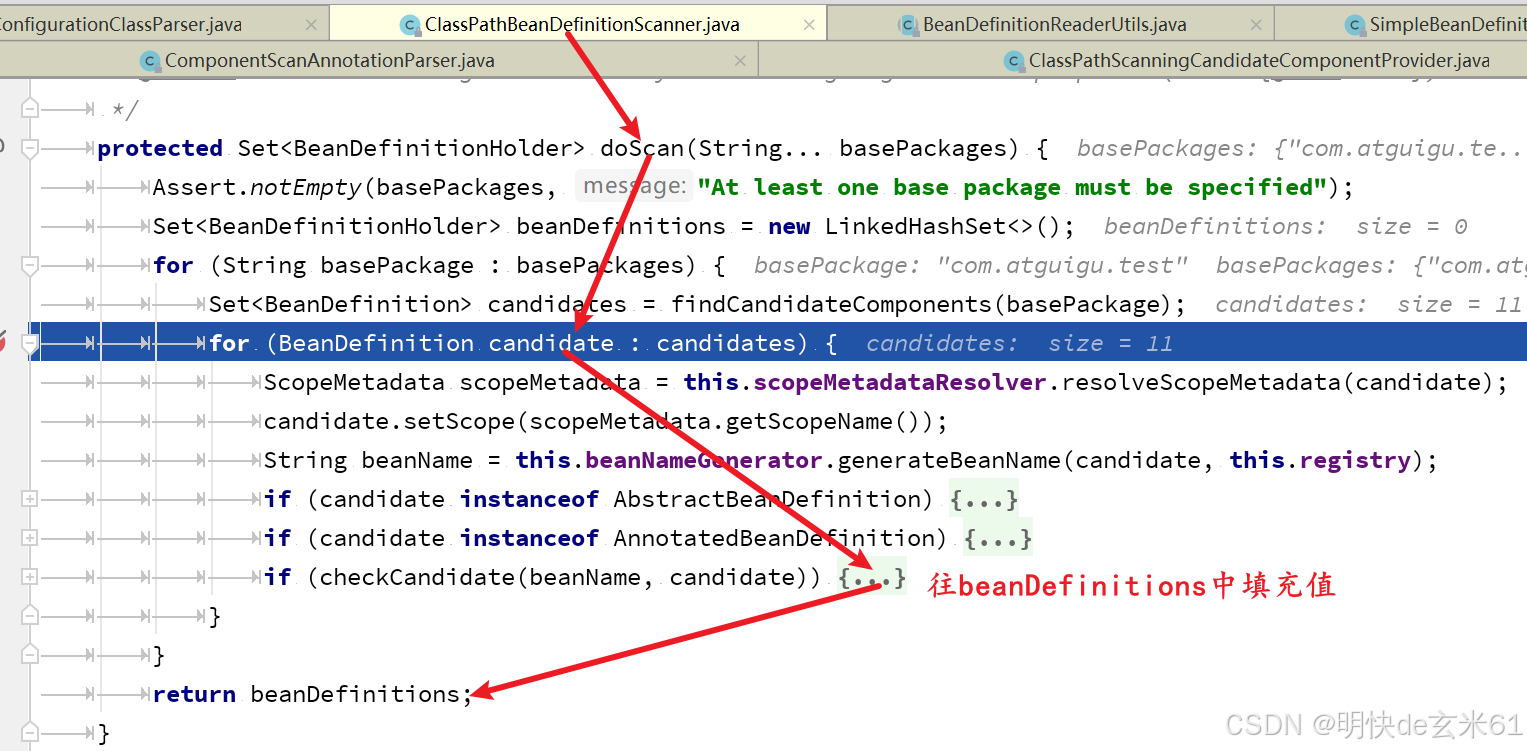
Task: Click the ScopeMetadata type name
Action: tap(354, 382)
